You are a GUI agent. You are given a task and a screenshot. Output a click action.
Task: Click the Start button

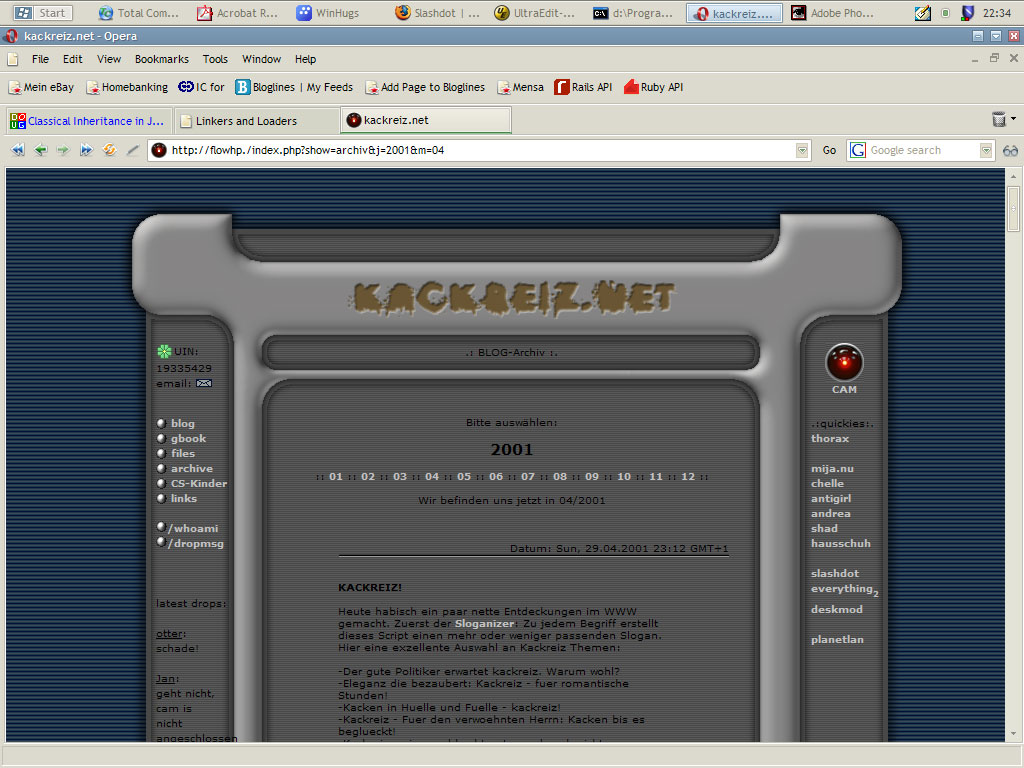click(43, 13)
